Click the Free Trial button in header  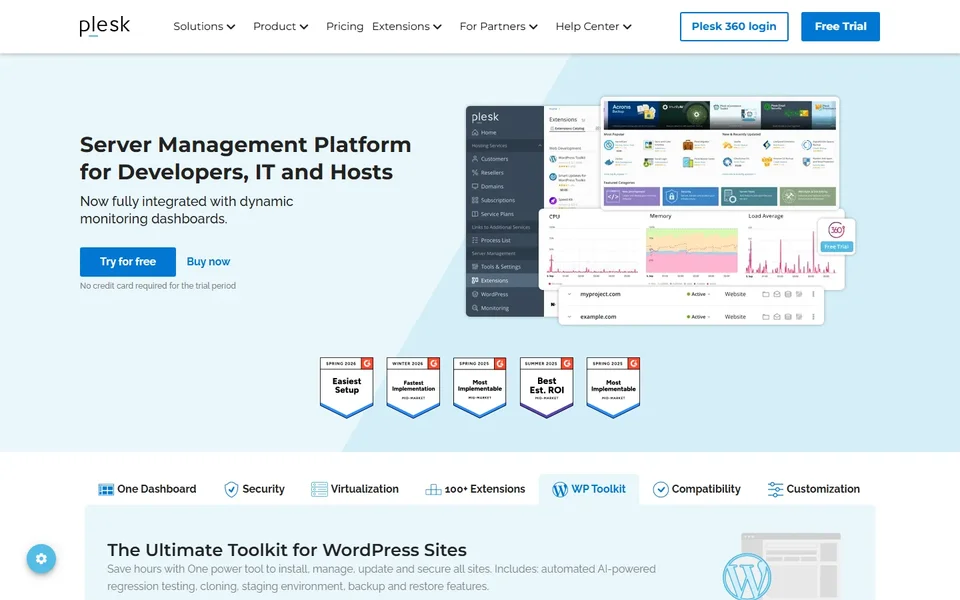(840, 26)
